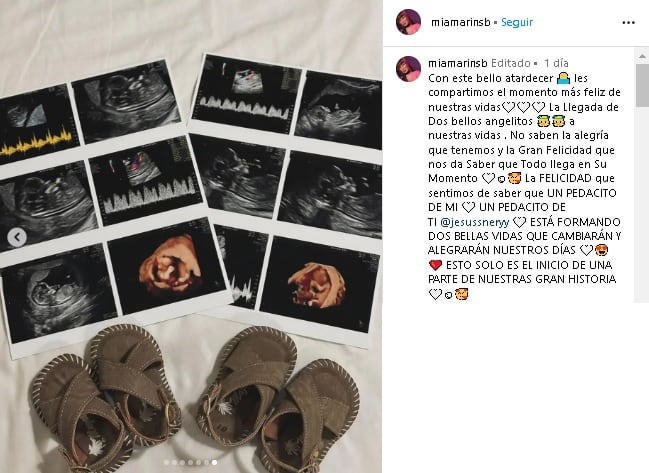The width and height of the screenshot is (649, 473).
Task: Click the caption scrollbar thumb
Action: 642,85
